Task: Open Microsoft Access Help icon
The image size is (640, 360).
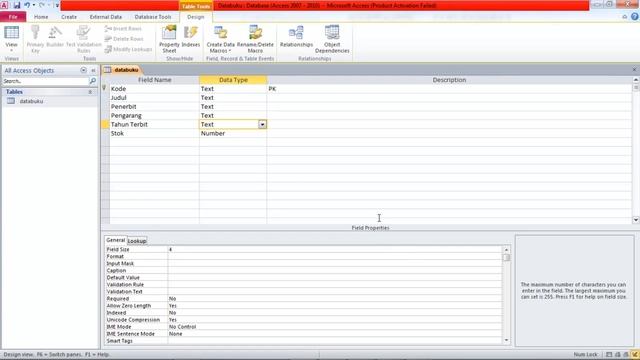Action: point(635,17)
